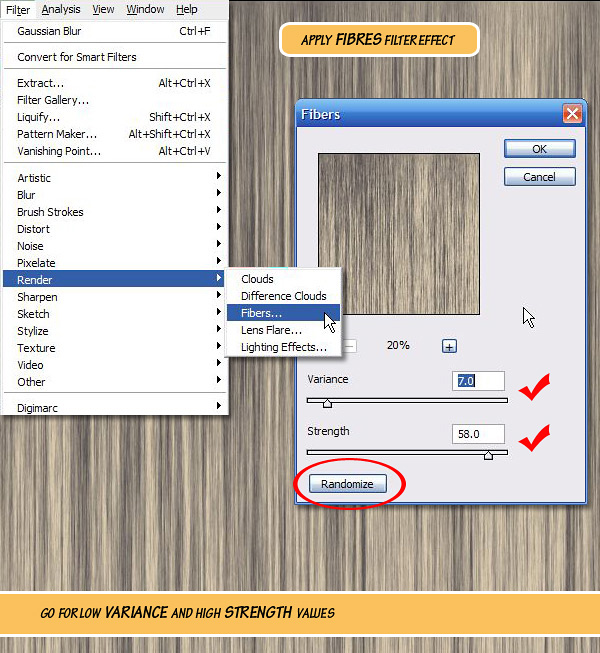
Task: Click OK in Fibers dialog
Action: coord(540,149)
